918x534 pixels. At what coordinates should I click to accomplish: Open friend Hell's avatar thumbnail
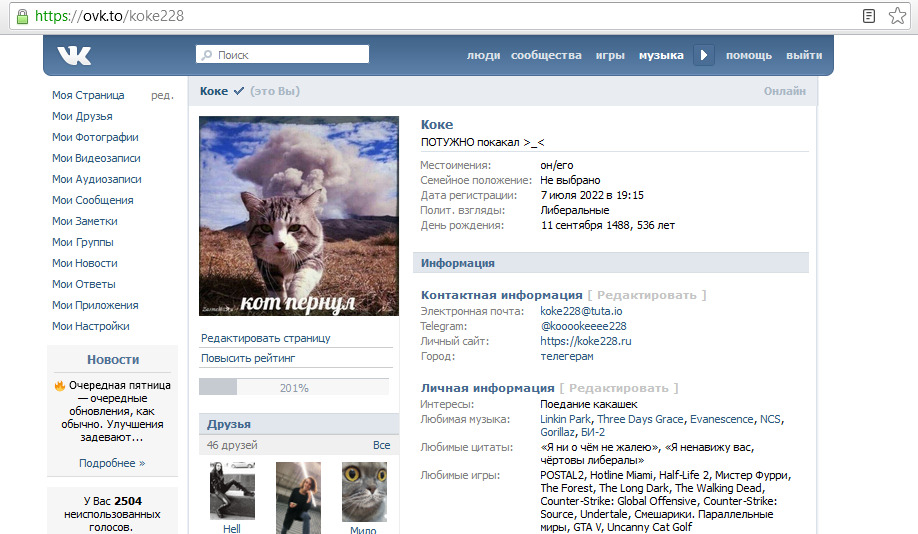232,491
